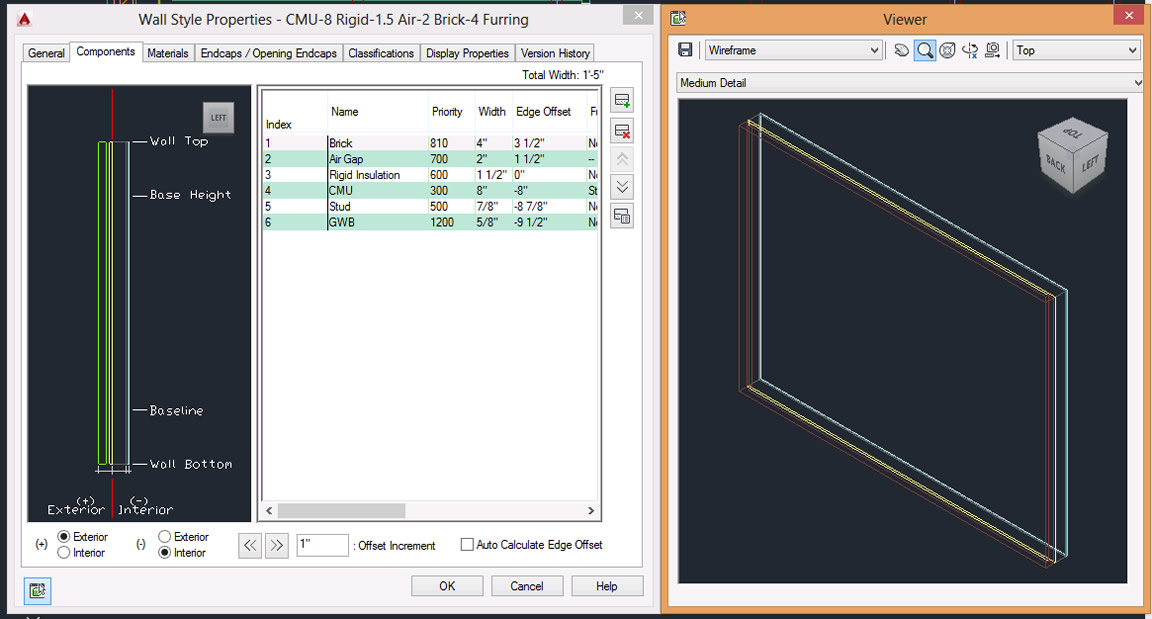Click the ViewCube in the Viewer
The width and height of the screenshot is (1152, 619).
click(x=1073, y=155)
